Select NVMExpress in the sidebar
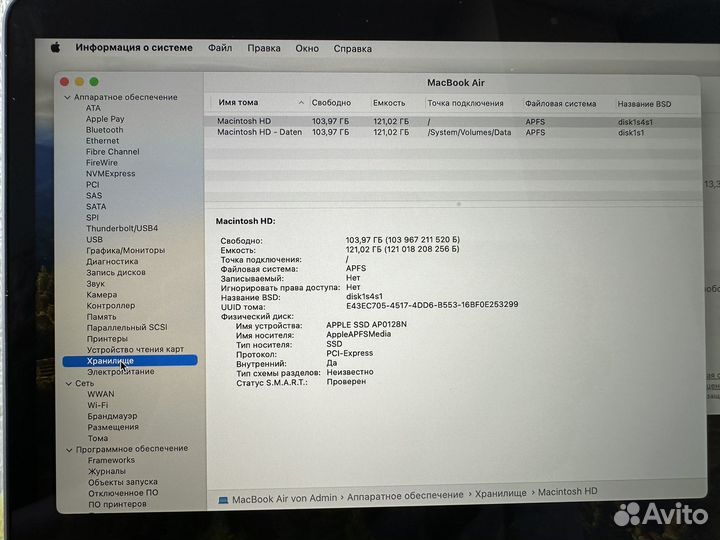This screenshot has width=720, height=540. [110, 174]
